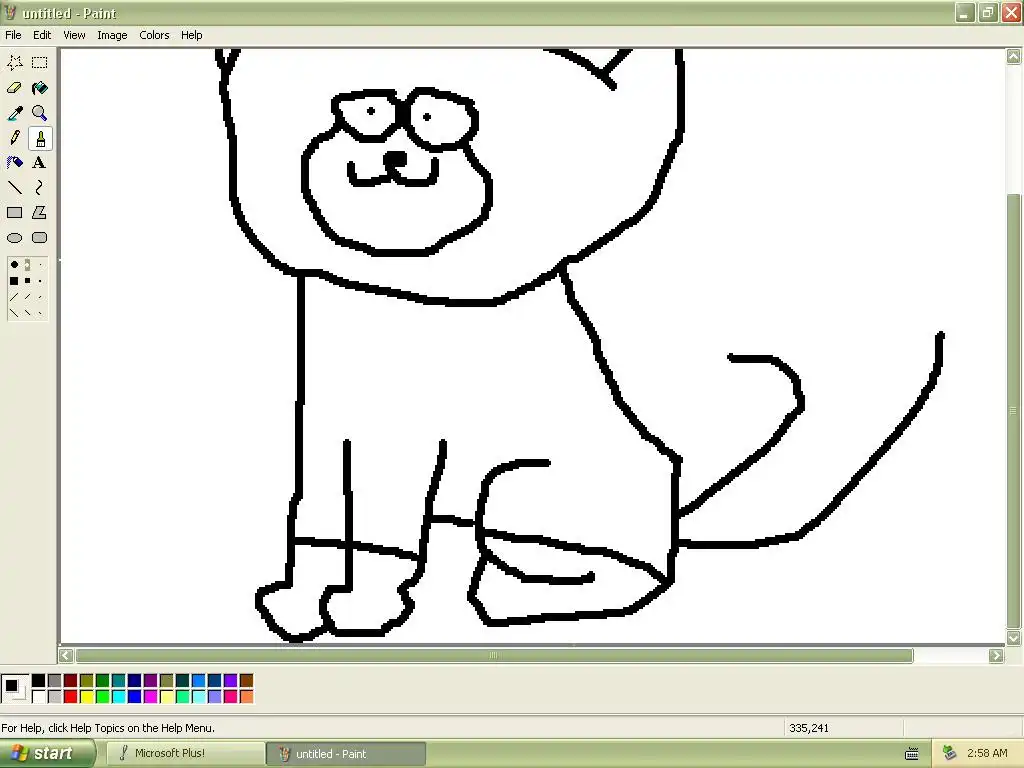Select the Free-Form Select tool
Screen dimensions: 1024x768
14,63
